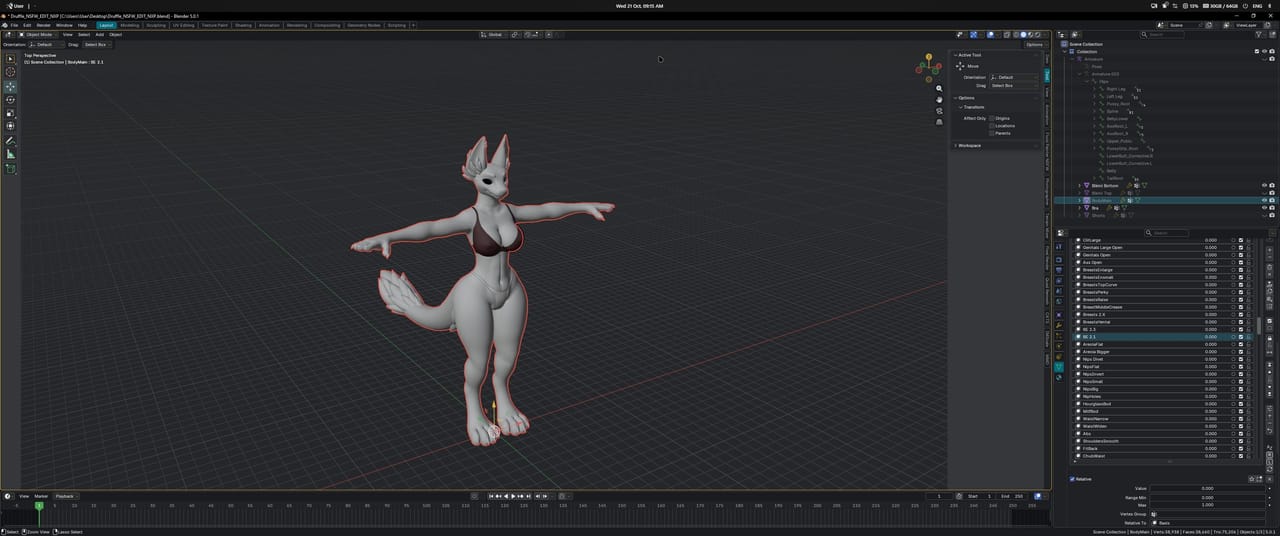Open the timeline Playback popover
The image size is (1280, 536).
click(65, 496)
